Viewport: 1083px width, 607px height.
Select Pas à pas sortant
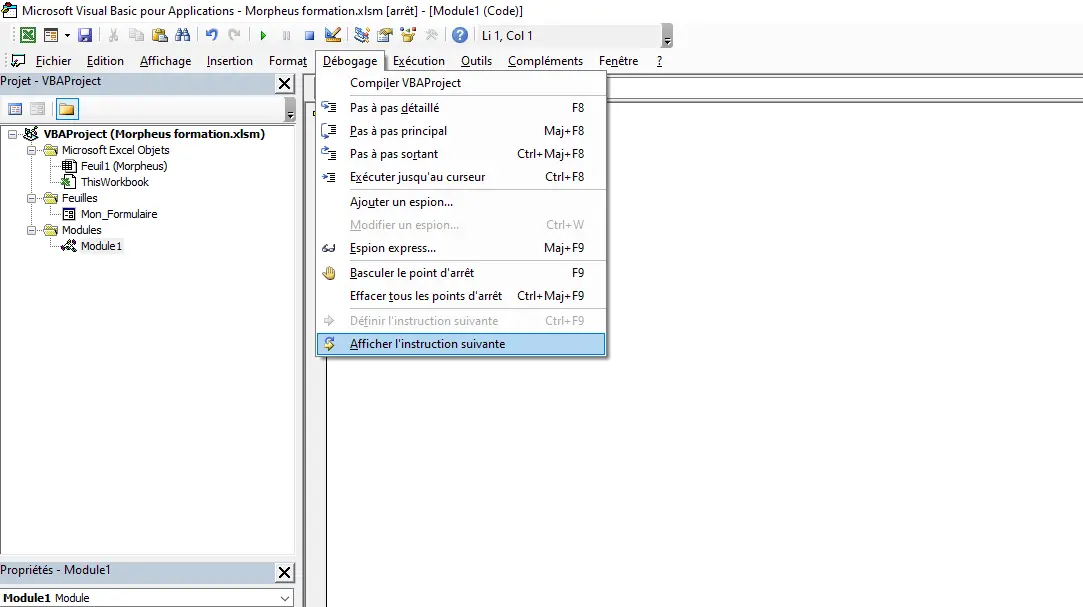[x=461, y=154]
